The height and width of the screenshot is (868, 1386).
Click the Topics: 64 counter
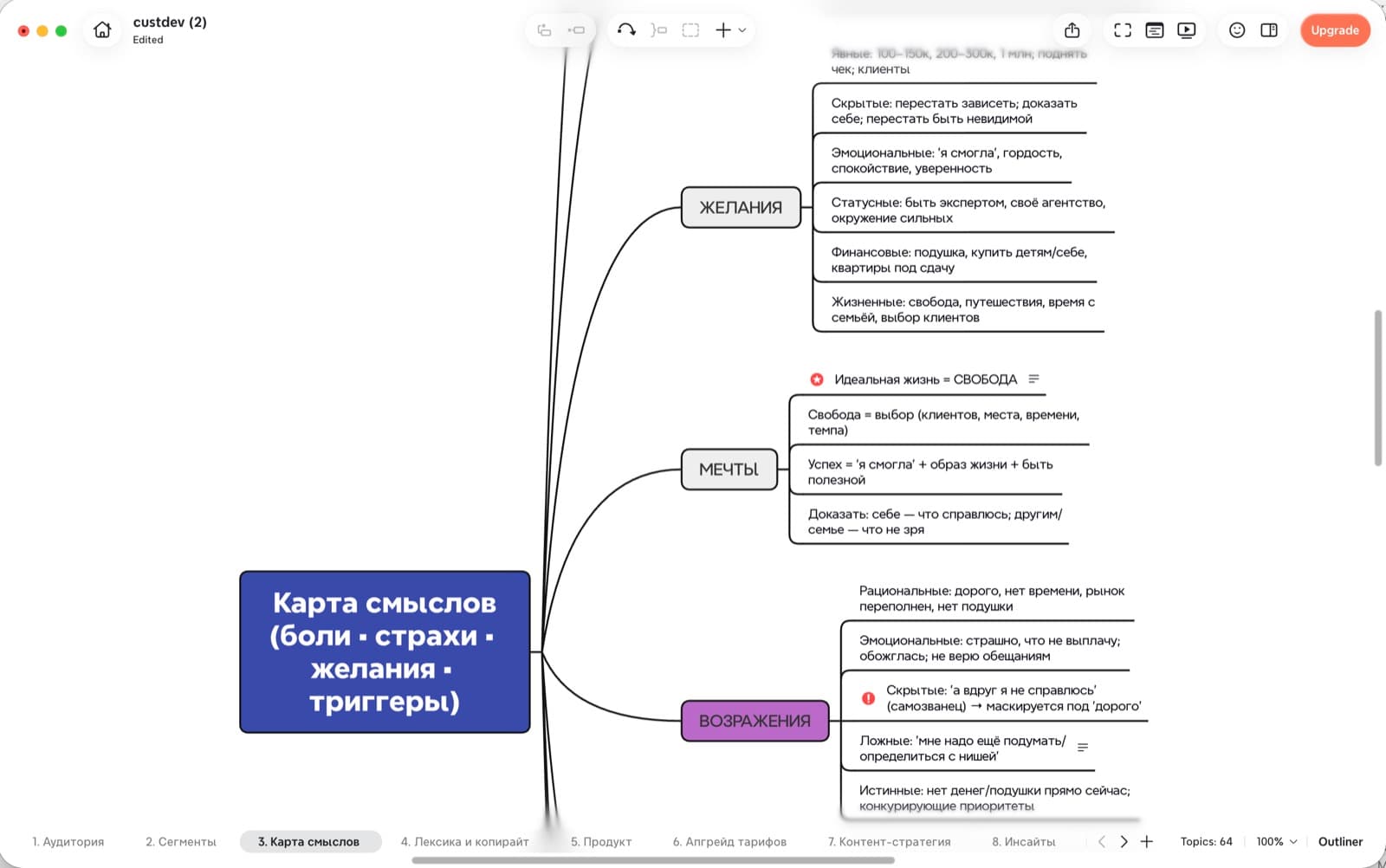pyautogui.click(x=1206, y=841)
